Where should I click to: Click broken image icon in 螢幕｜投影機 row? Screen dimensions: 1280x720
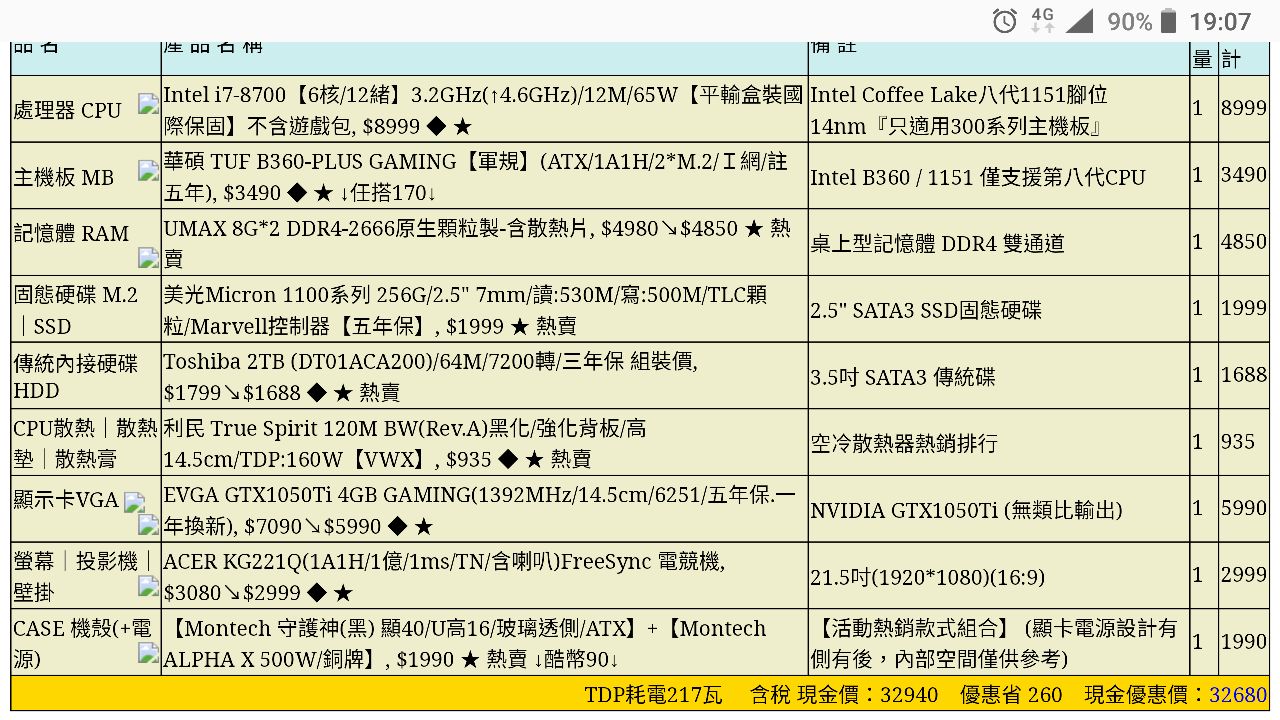pos(148,587)
